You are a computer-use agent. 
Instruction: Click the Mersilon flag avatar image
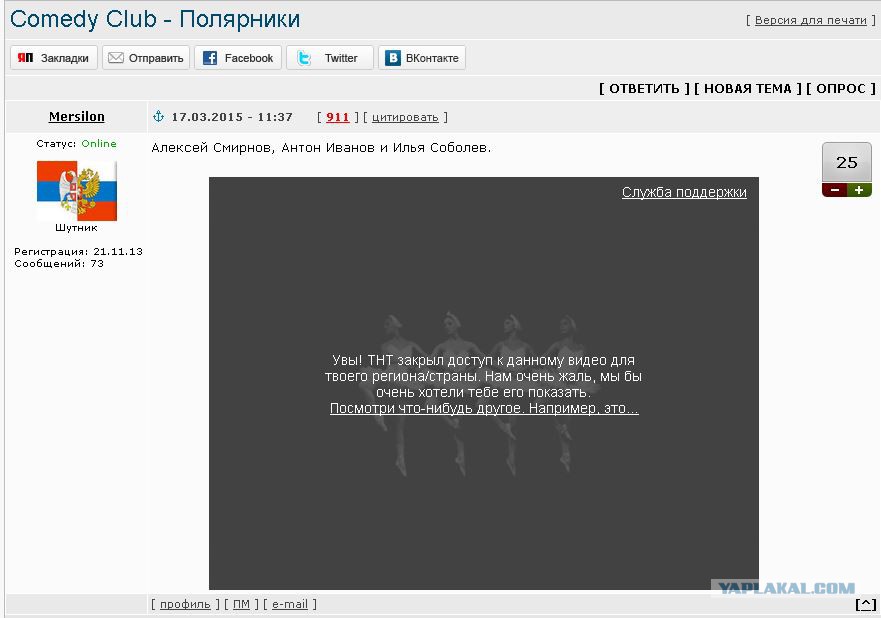coord(77,190)
